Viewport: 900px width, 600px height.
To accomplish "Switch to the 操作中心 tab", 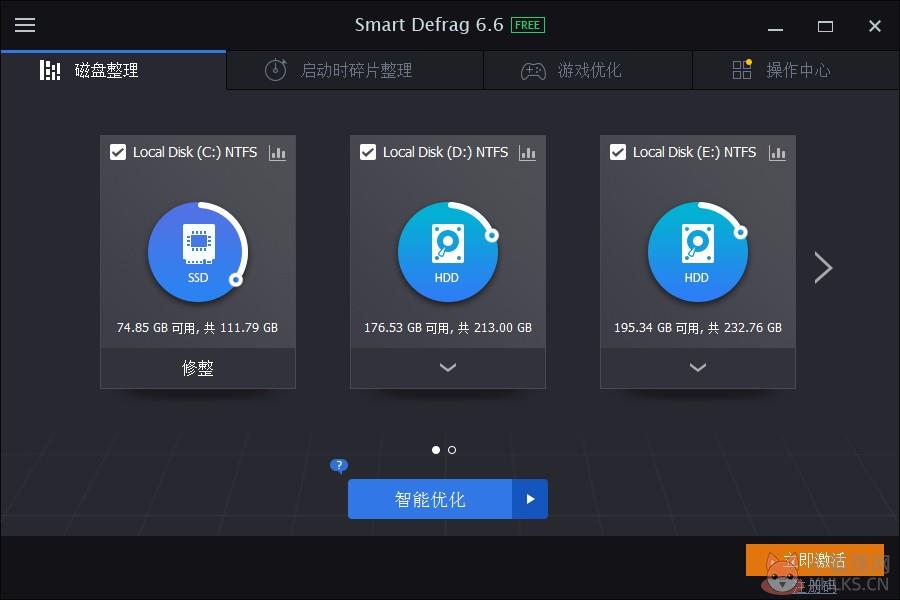I will pos(796,70).
